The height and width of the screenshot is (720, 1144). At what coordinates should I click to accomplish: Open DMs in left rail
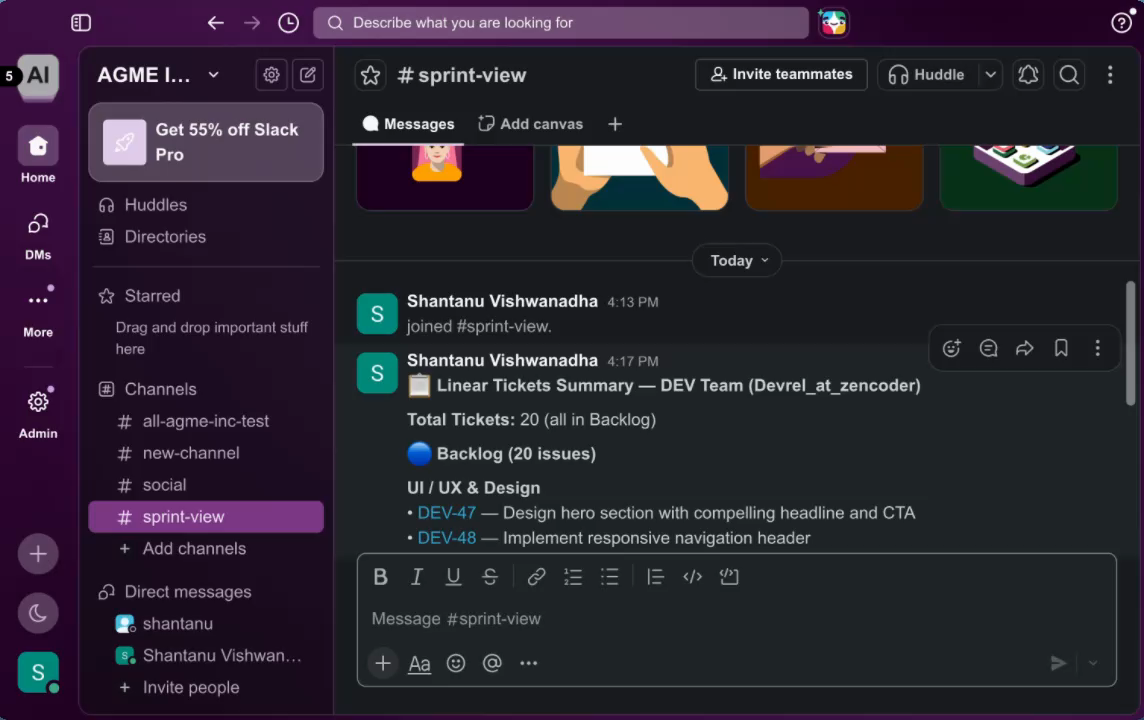[x=38, y=236]
